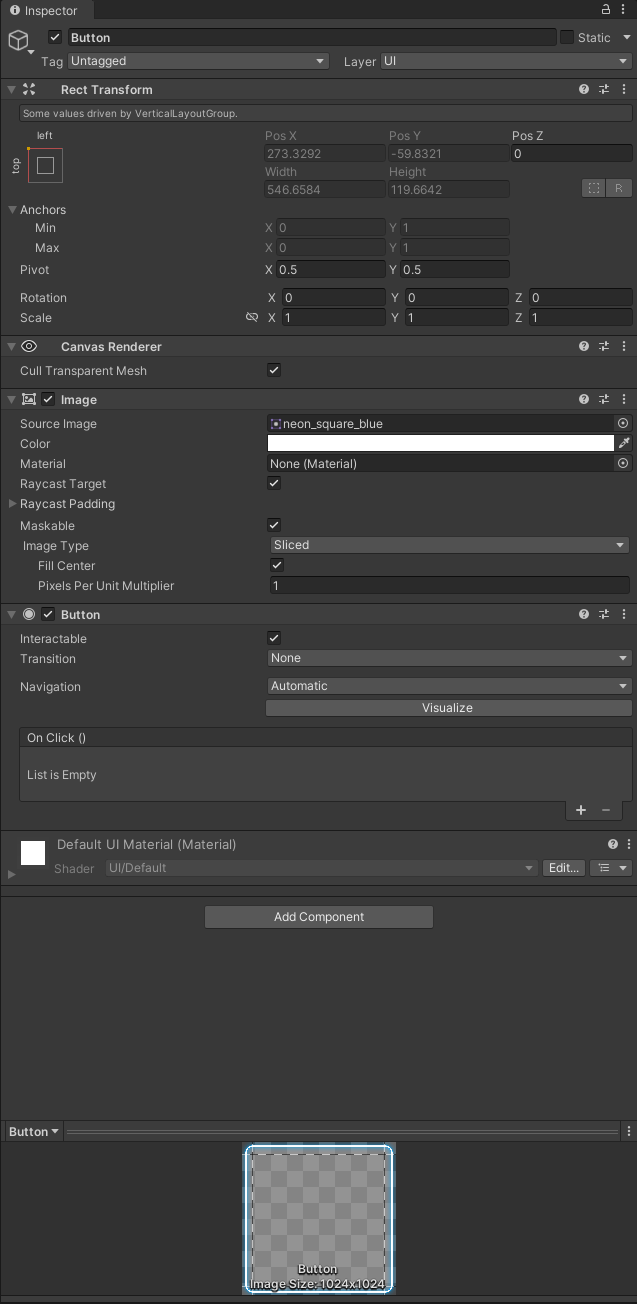
Task: Click the white Image Color swatch
Action: tap(440, 443)
